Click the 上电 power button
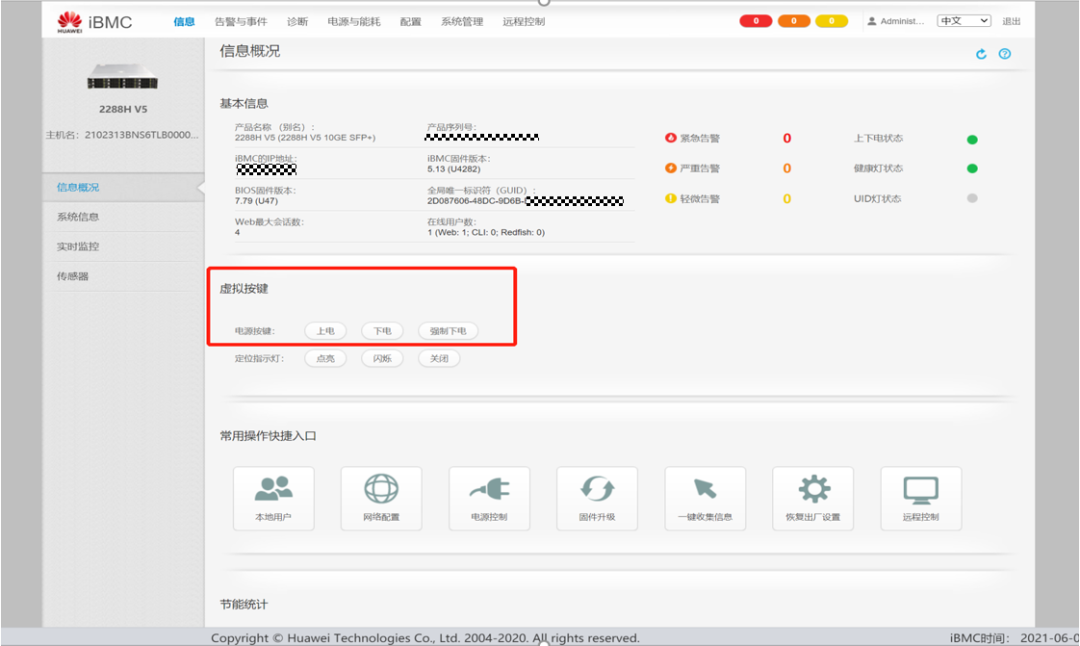The width and height of the screenshot is (1080, 646). (x=325, y=331)
